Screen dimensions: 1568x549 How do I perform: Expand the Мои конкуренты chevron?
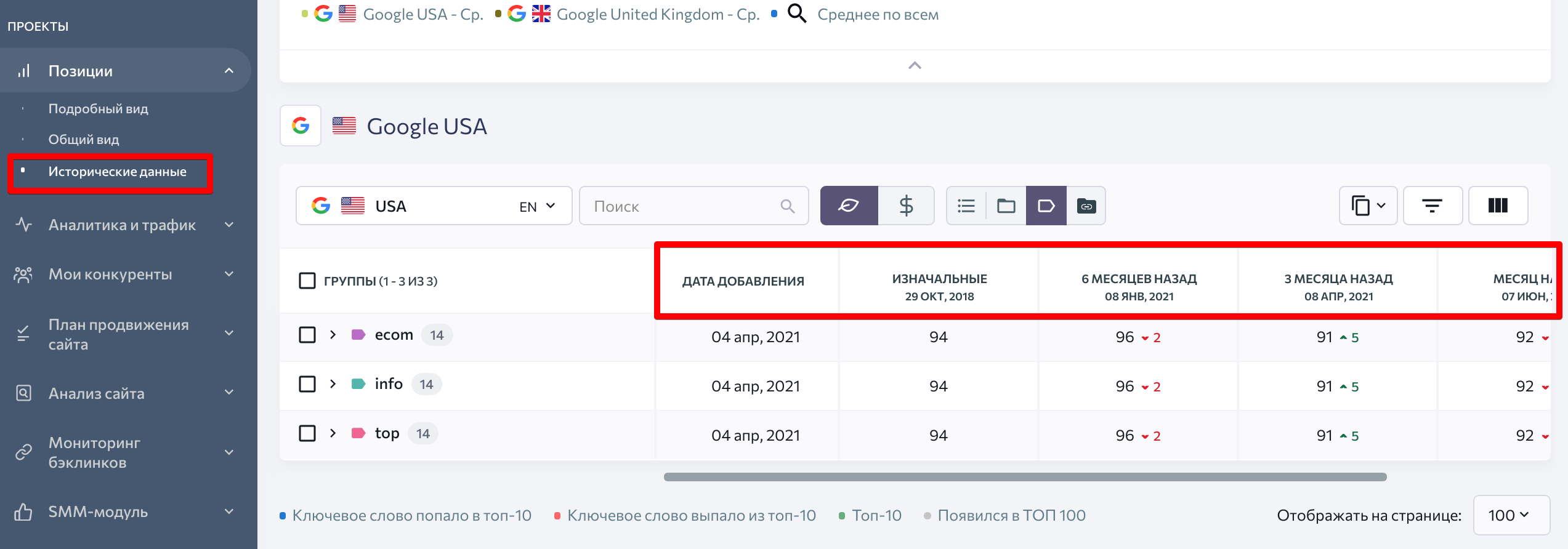click(229, 274)
